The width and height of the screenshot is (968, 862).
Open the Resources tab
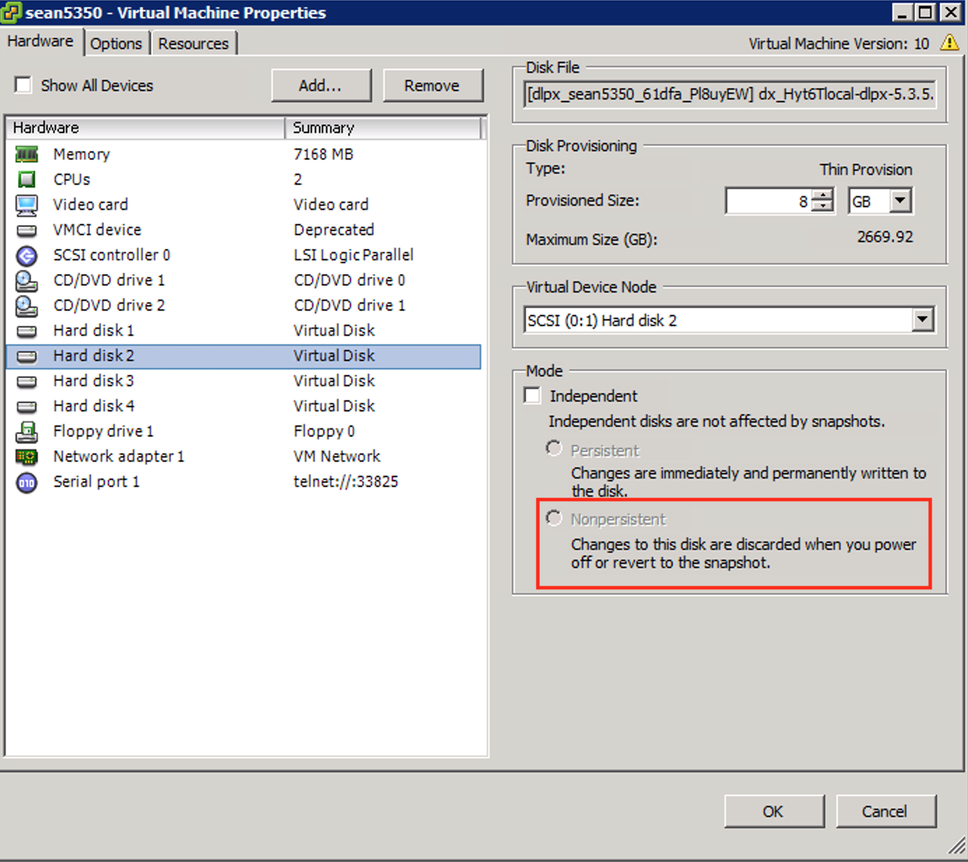tap(193, 43)
